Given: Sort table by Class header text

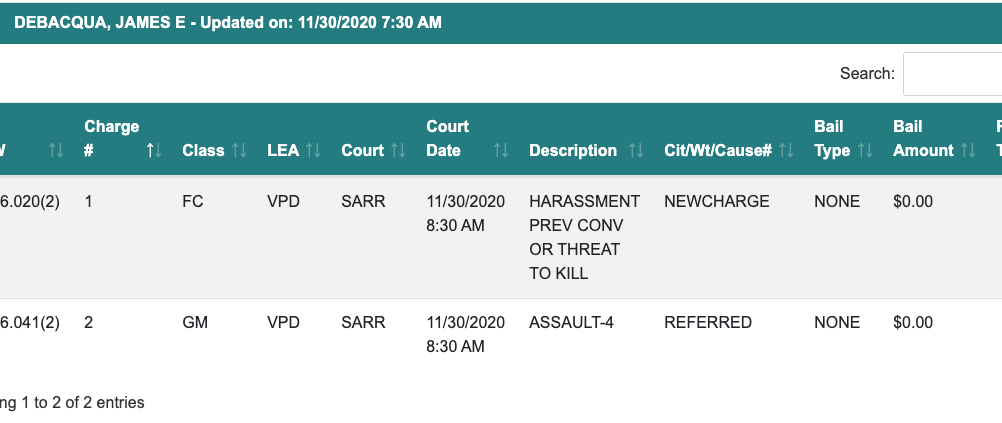Looking at the screenshot, I should tap(203, 151).
